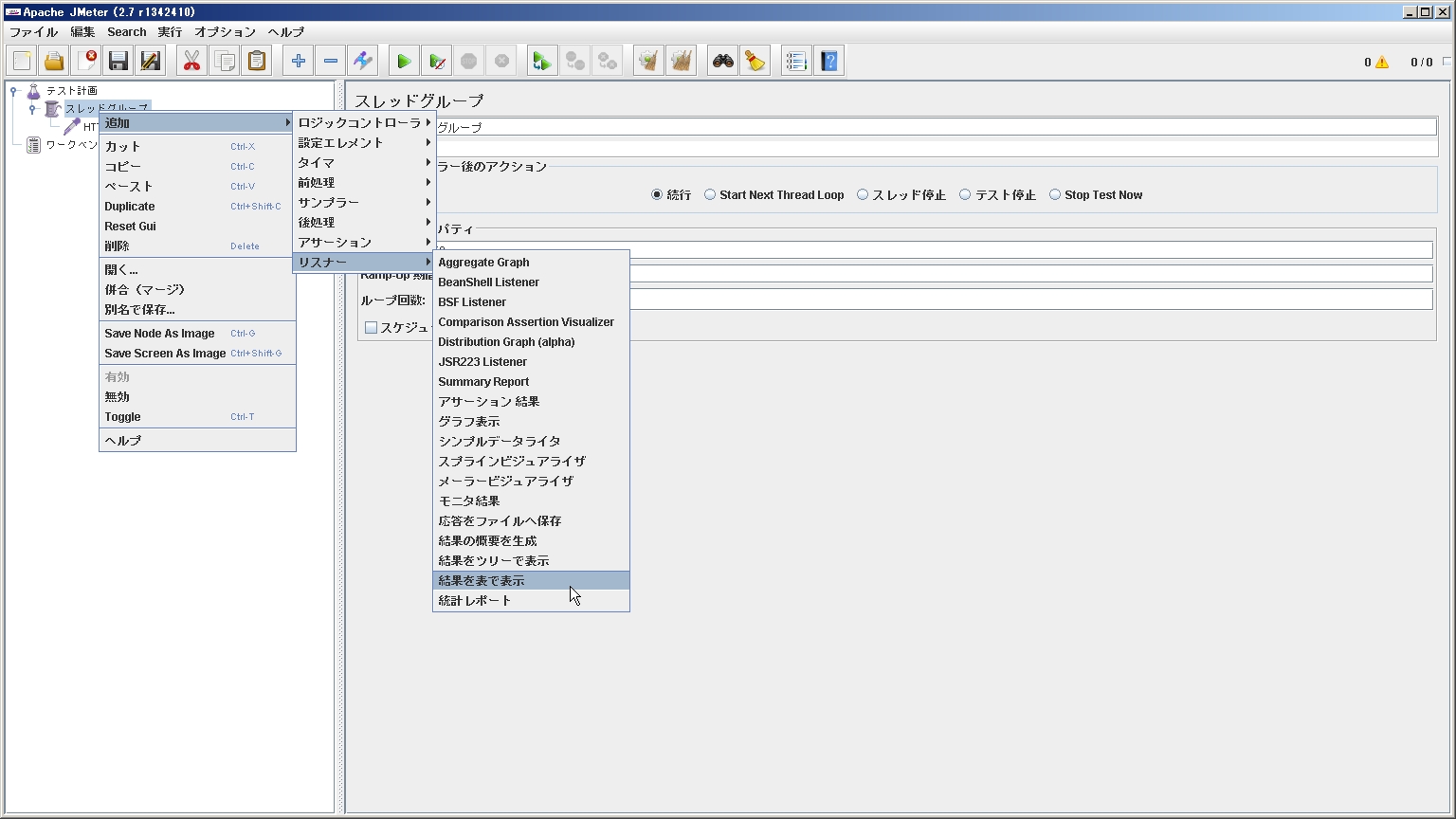The image size is (1456, 819).
Task: Open the オプション menu
Action: coord(225,32)
